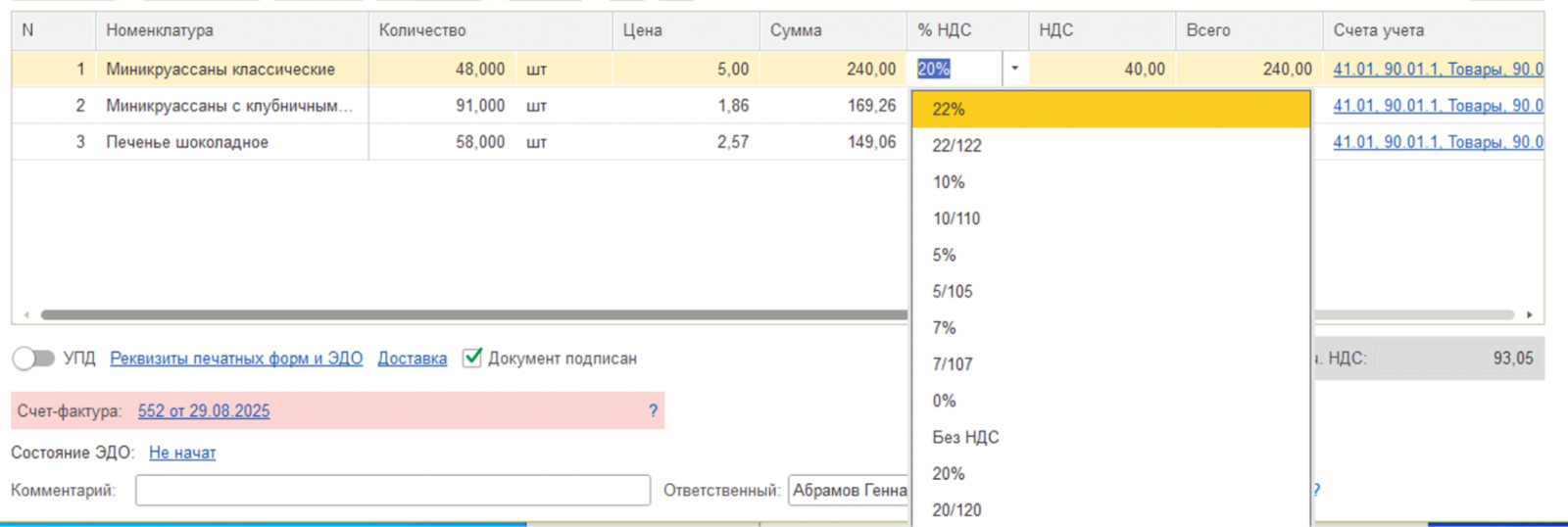Click the scrollbar's left arrow
Viewport: 1568px width, 527px height.
26,314
